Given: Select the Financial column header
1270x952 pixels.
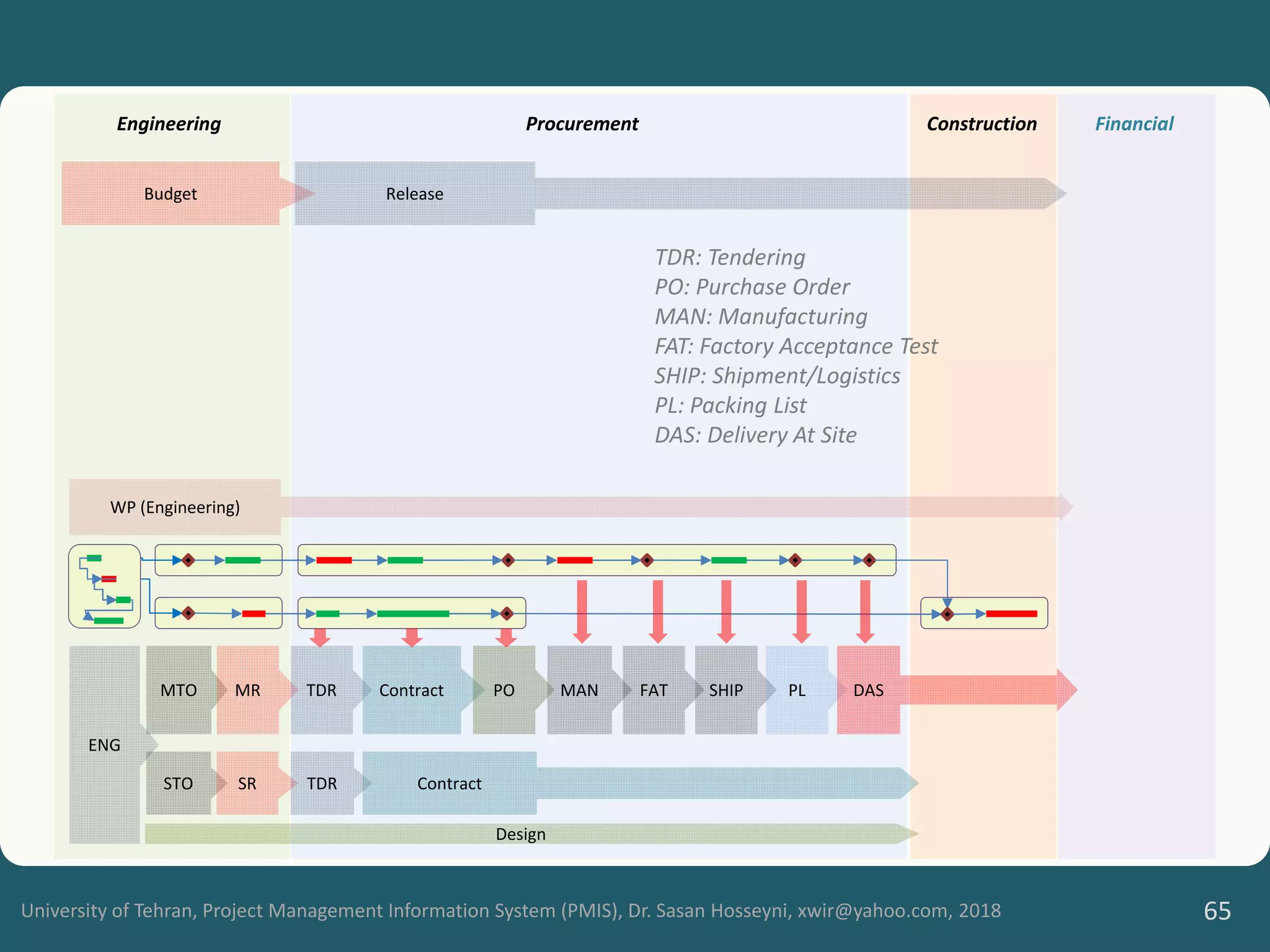Looking at the screenshot, I should pyautogui.click(x=1134, y=124).
